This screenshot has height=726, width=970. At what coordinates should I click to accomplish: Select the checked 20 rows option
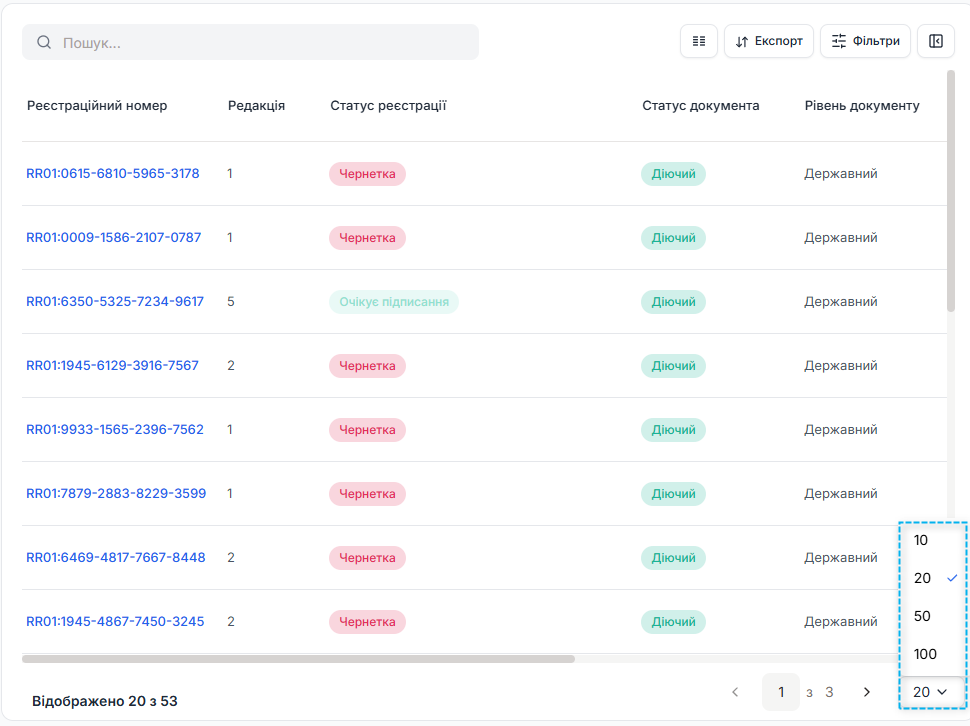pos(933,578)
